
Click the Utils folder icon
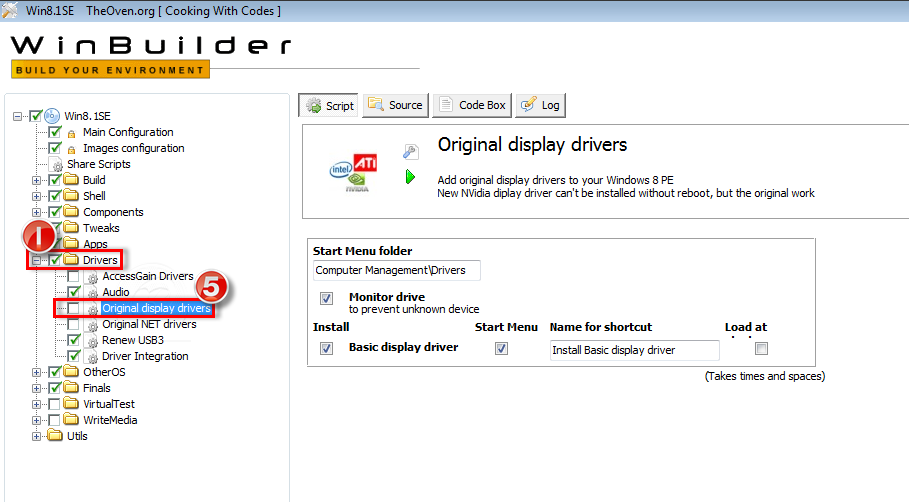tap(55, 435)
